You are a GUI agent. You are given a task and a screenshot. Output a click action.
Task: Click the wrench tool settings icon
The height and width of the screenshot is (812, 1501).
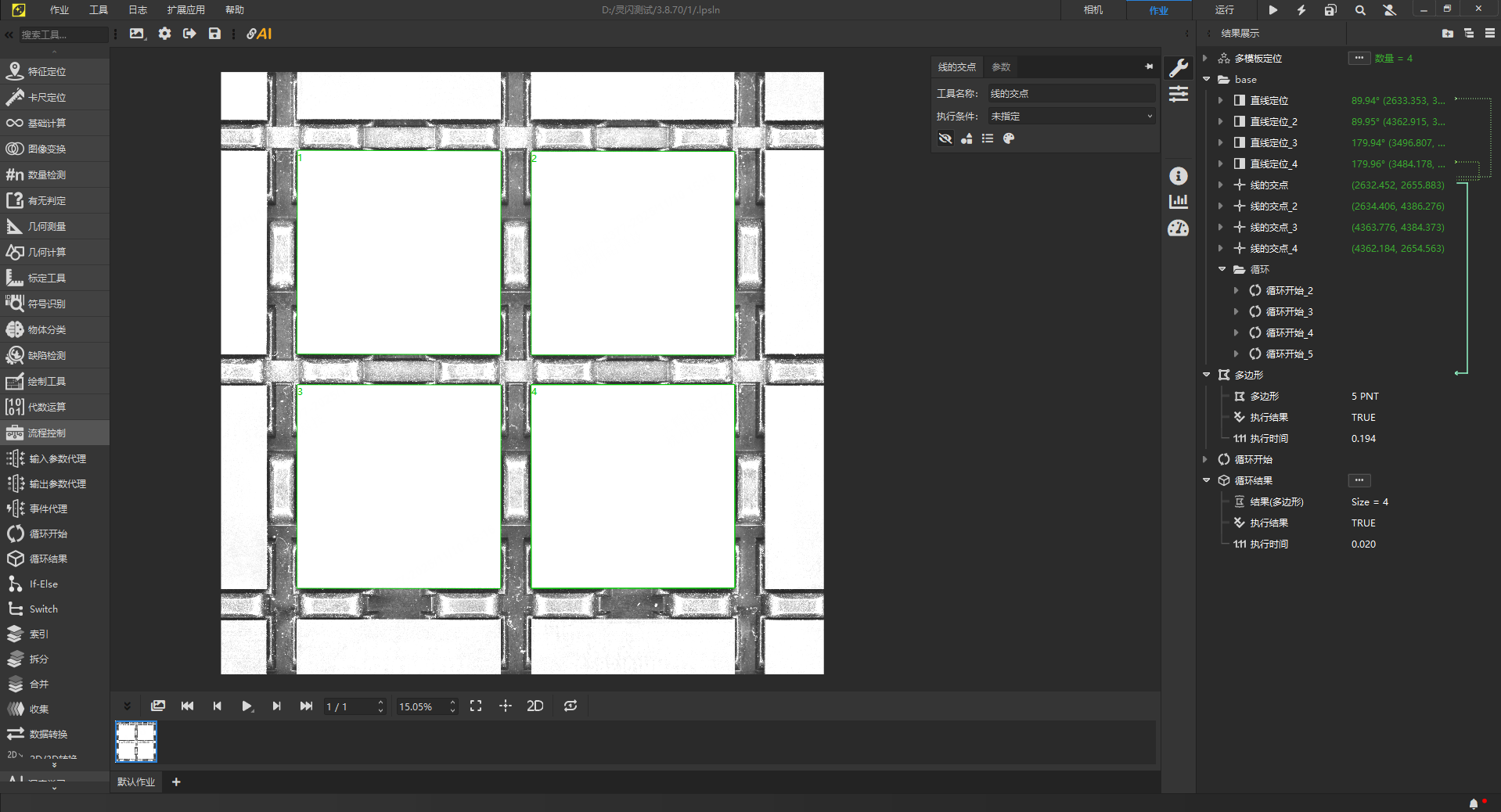1178,68
